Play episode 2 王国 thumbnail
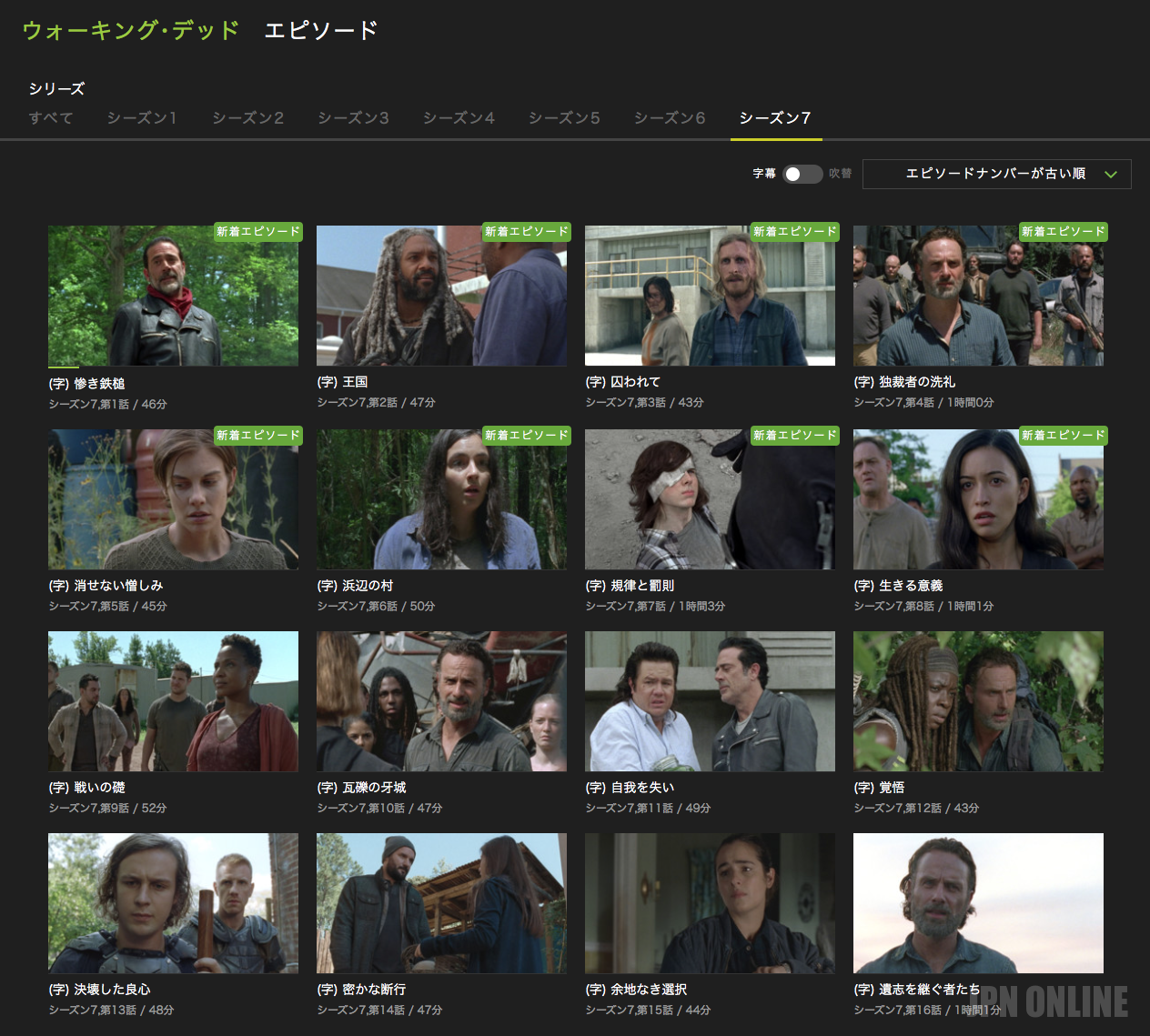1150x1036 pixels. (x=441, y=296)
